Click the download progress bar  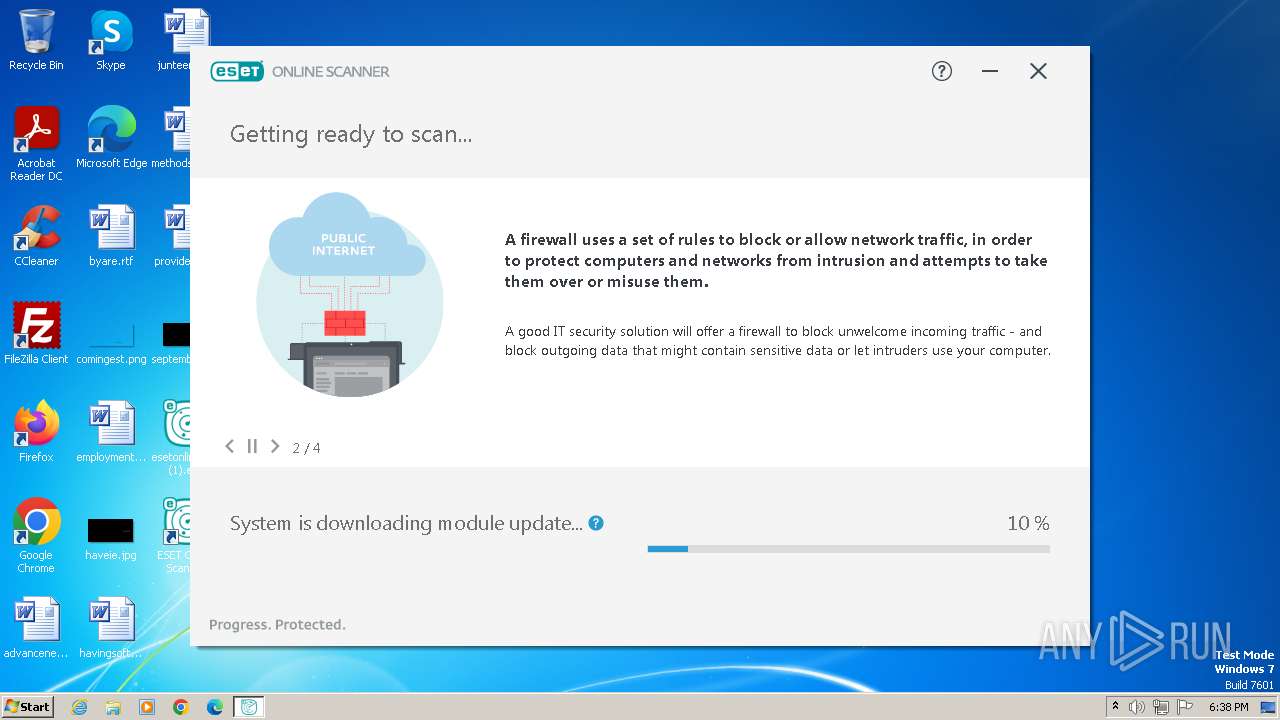click(x=849, y=549)
